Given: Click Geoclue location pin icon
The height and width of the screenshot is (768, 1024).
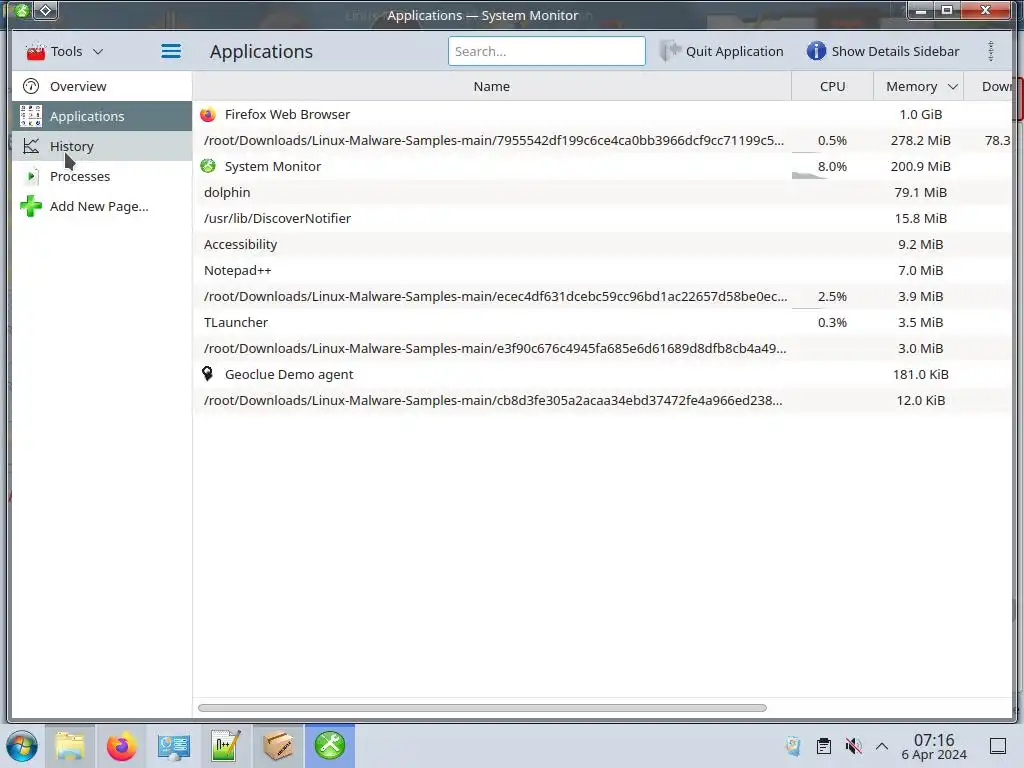Looking at the screenshot, I should tap(208, 374).
